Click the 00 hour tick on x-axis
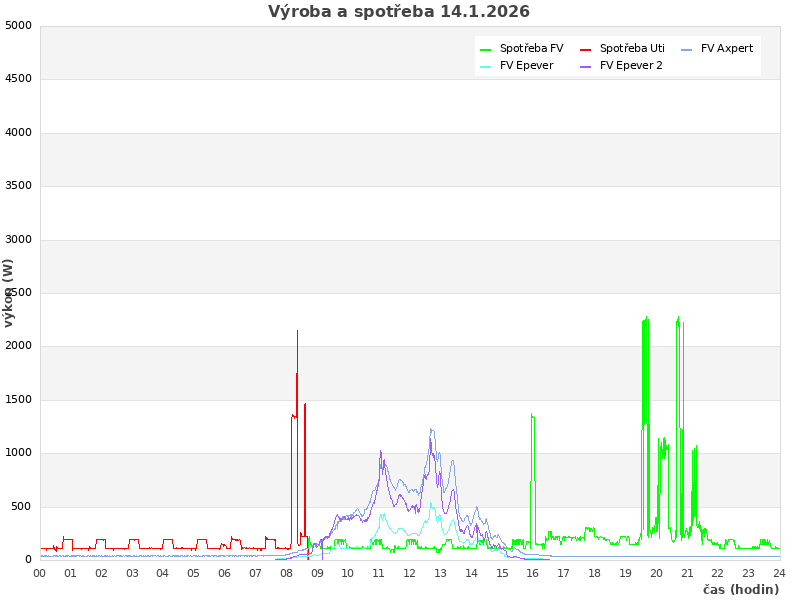Image resolution: width=800 pixels, height=600 pixels. pos(40,573)
